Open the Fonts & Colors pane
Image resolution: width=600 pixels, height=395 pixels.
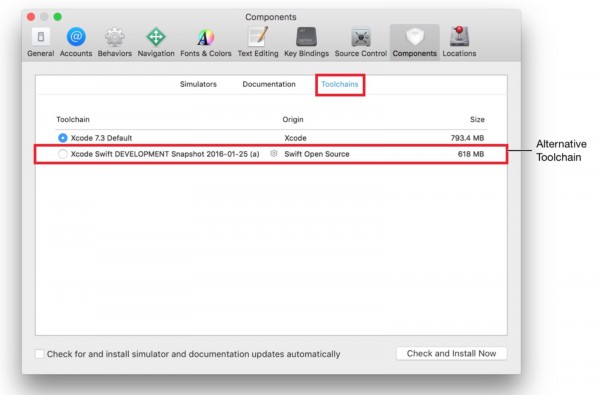click(x=205, y=42)
